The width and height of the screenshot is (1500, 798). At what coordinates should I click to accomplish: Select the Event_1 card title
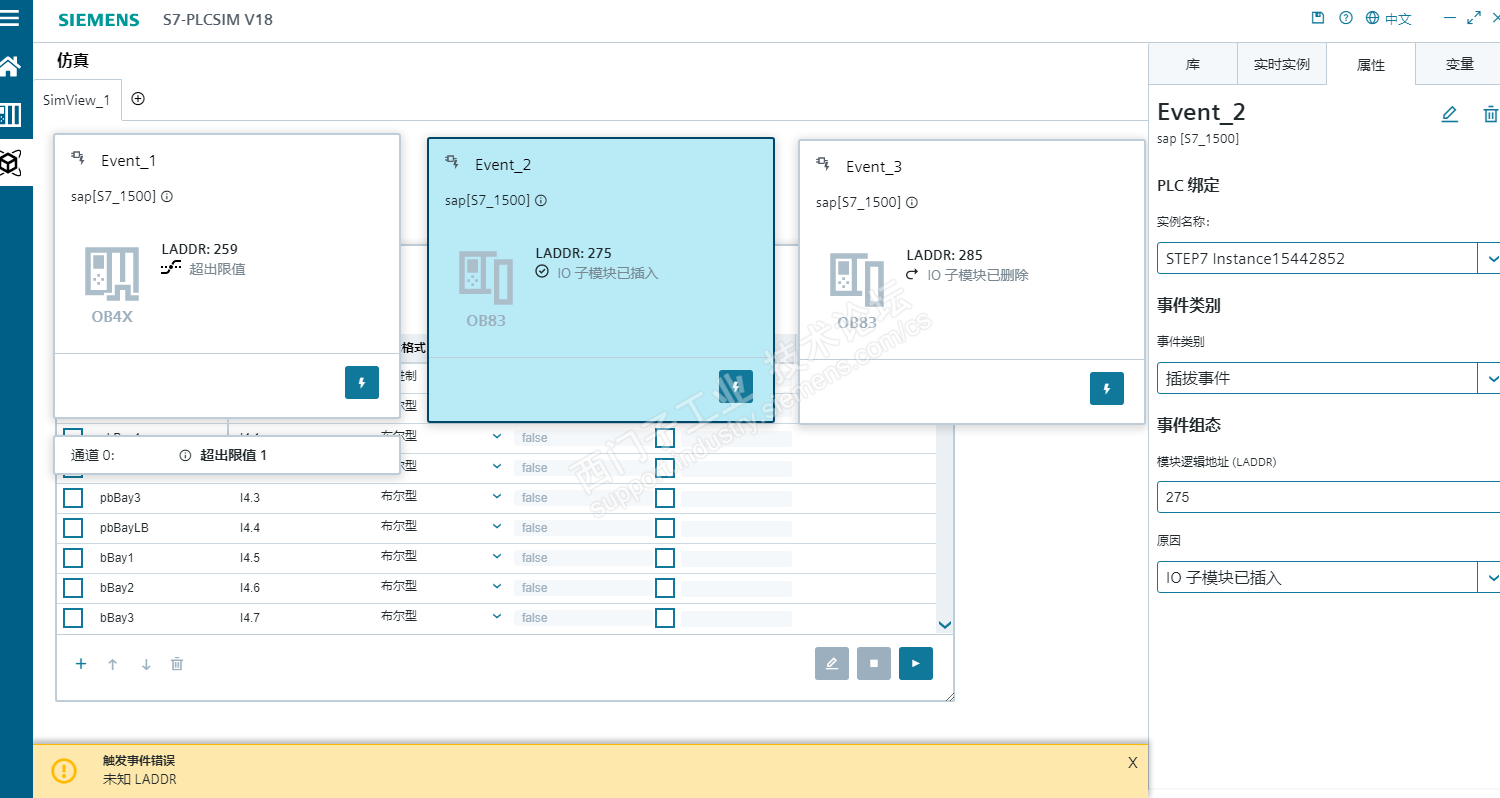(x=128, y=160)
